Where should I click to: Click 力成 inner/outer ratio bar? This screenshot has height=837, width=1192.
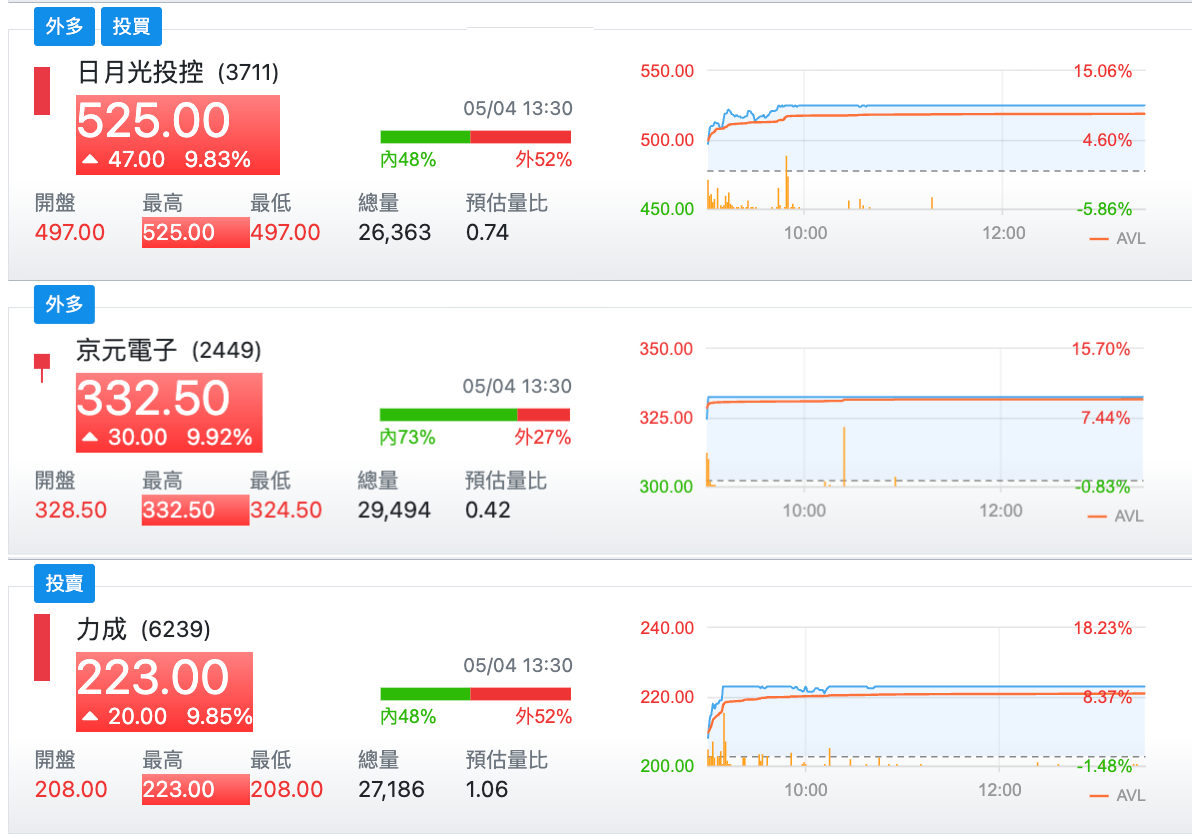pyautogui.click(x=475, y=693)
